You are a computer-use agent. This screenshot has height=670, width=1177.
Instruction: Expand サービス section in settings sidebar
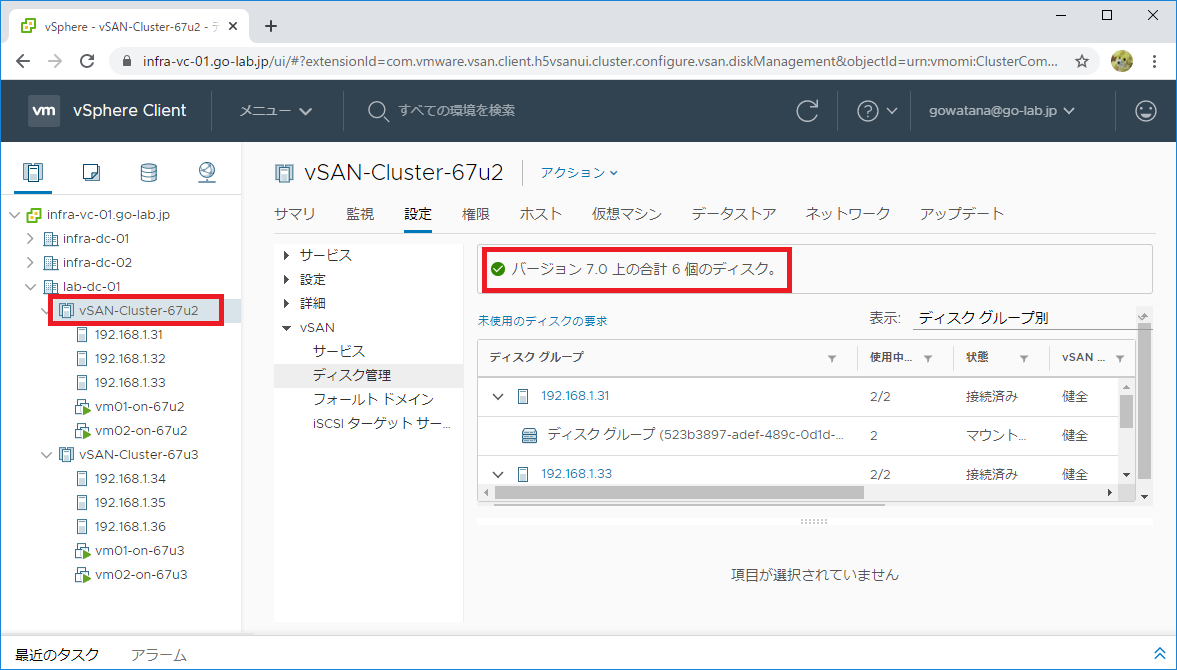286,256
